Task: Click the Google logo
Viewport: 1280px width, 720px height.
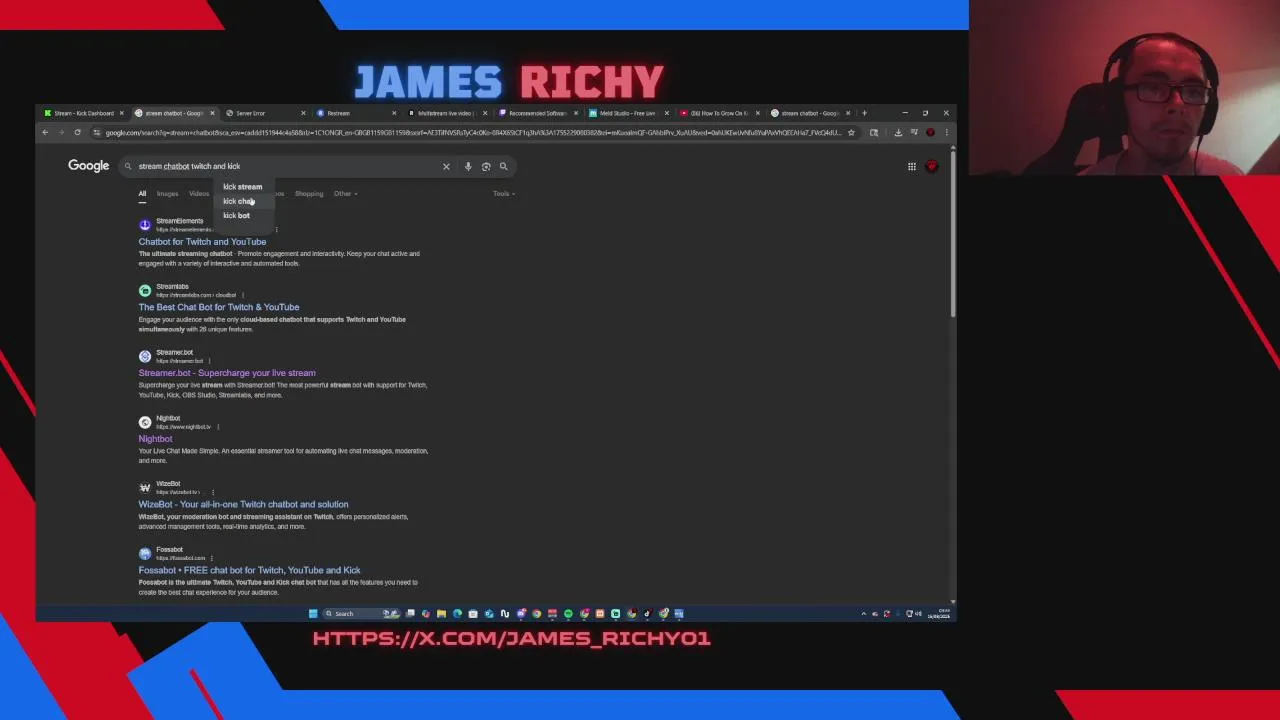Action: click(x=88, y=166)
